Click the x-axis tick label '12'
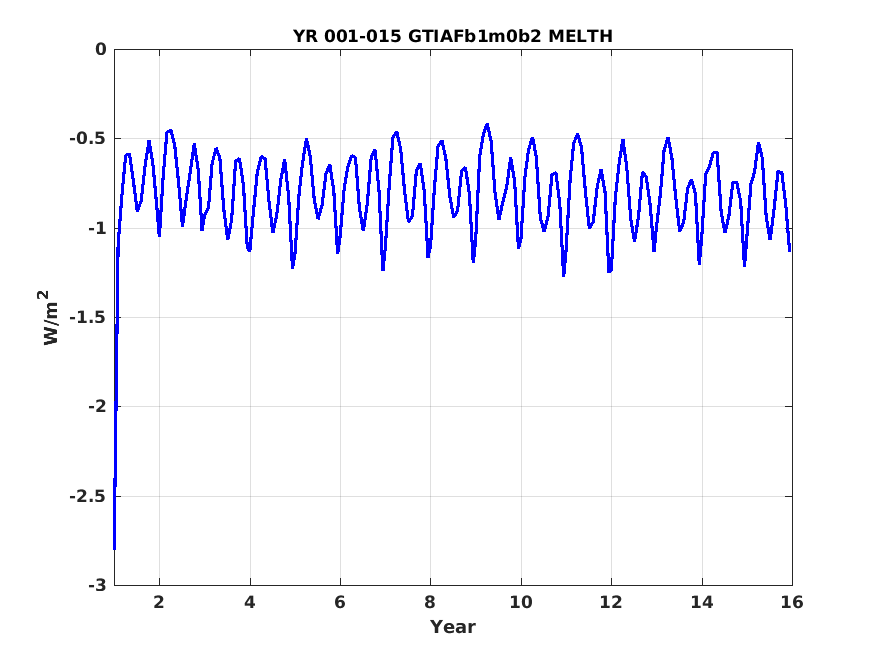 611,602
